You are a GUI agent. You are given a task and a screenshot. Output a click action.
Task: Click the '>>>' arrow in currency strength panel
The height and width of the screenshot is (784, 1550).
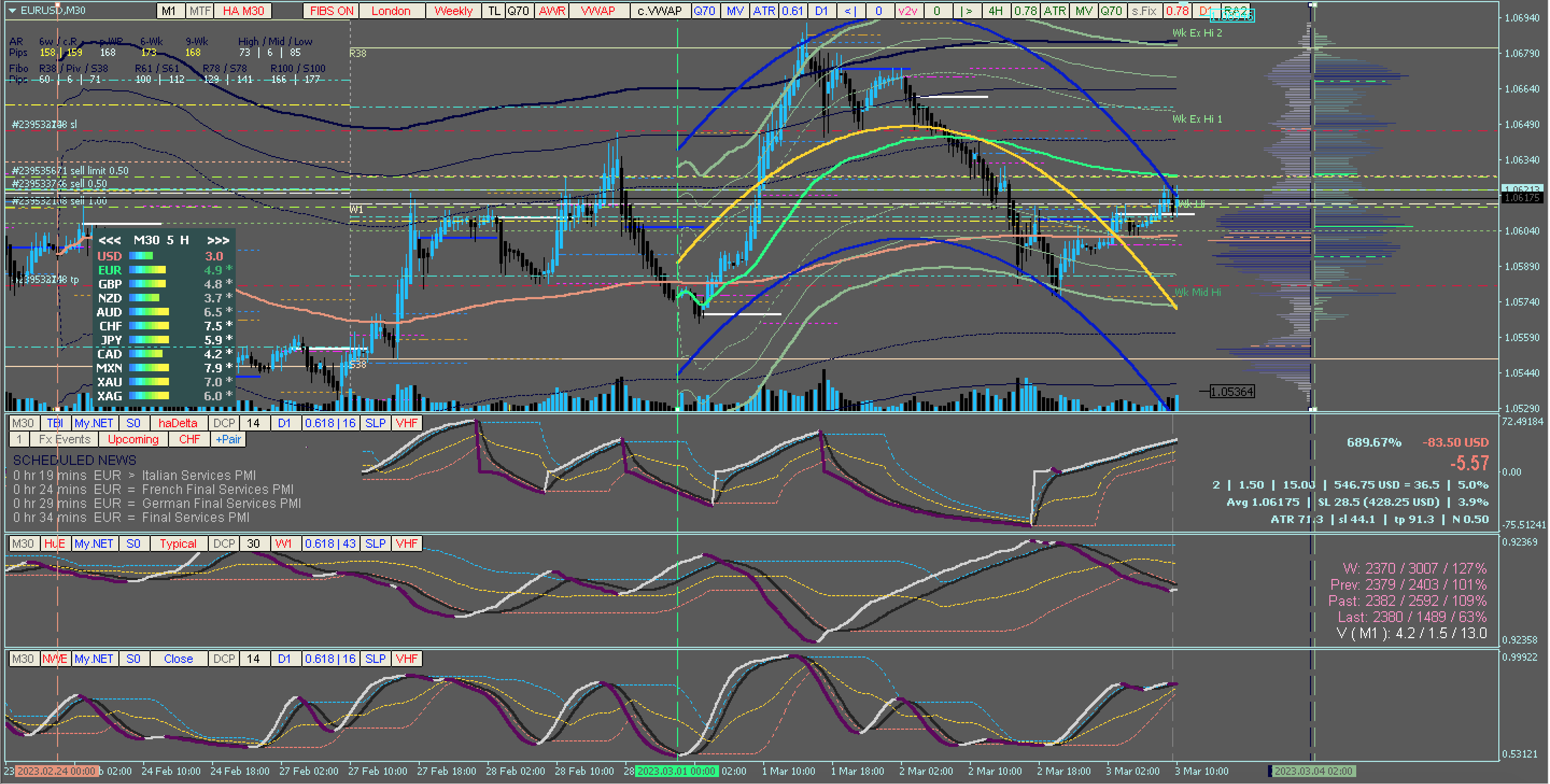click(x=218, y=240)
